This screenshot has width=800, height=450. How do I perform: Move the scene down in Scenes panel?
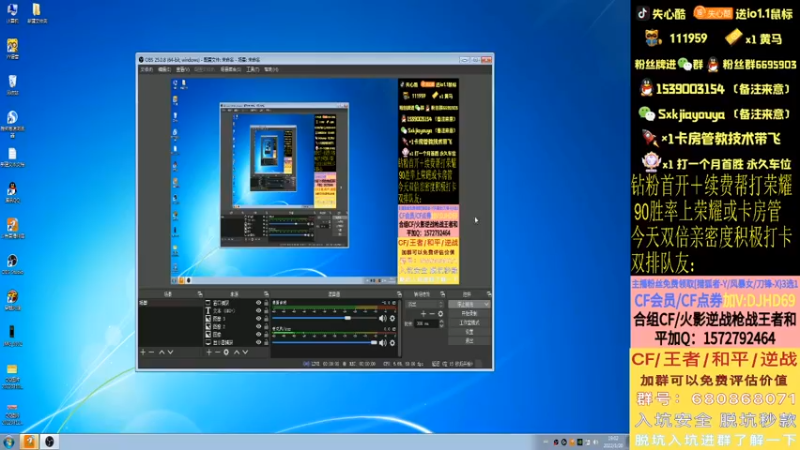tap(170, 352)
